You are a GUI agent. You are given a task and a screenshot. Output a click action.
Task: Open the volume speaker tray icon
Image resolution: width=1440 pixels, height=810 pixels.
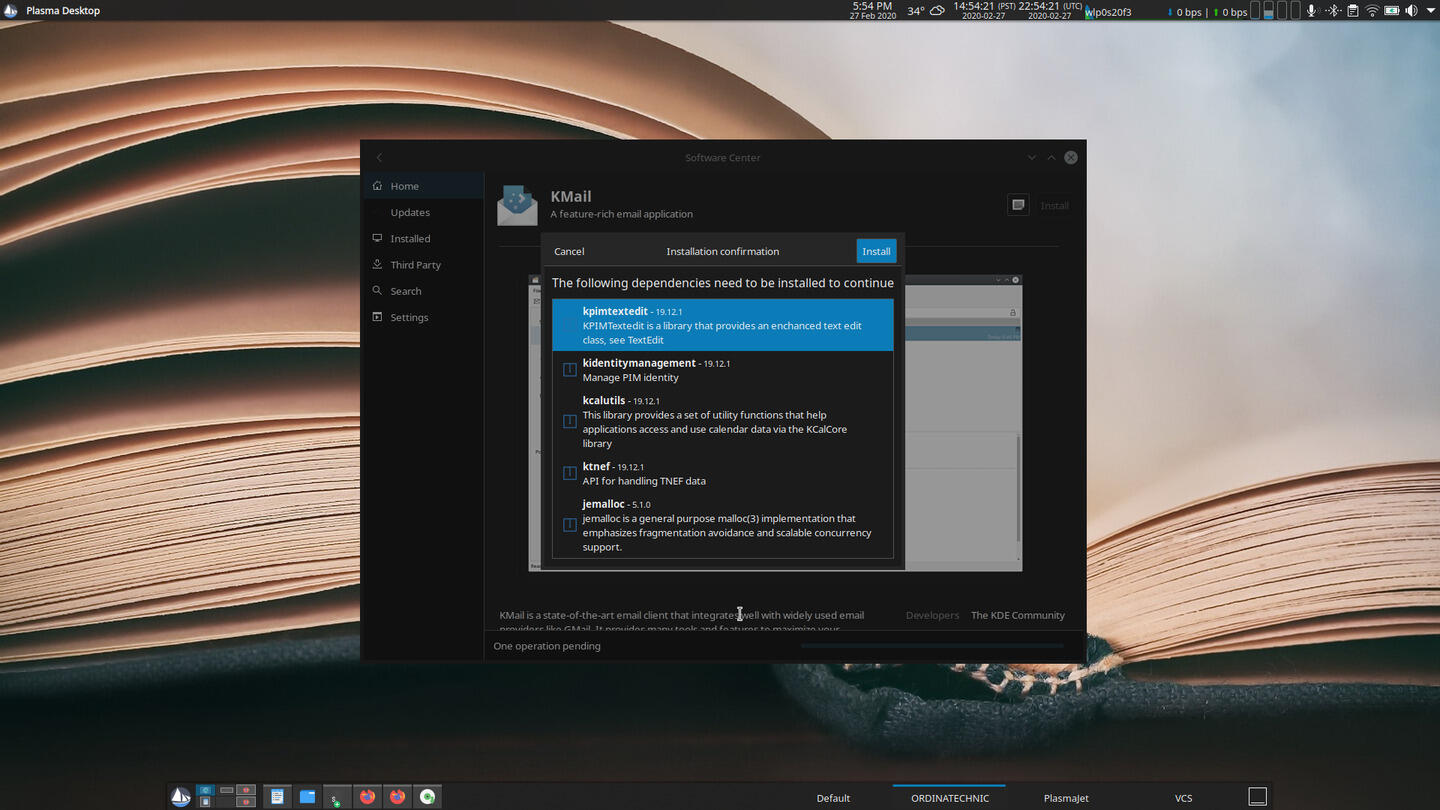(1411, 11)
